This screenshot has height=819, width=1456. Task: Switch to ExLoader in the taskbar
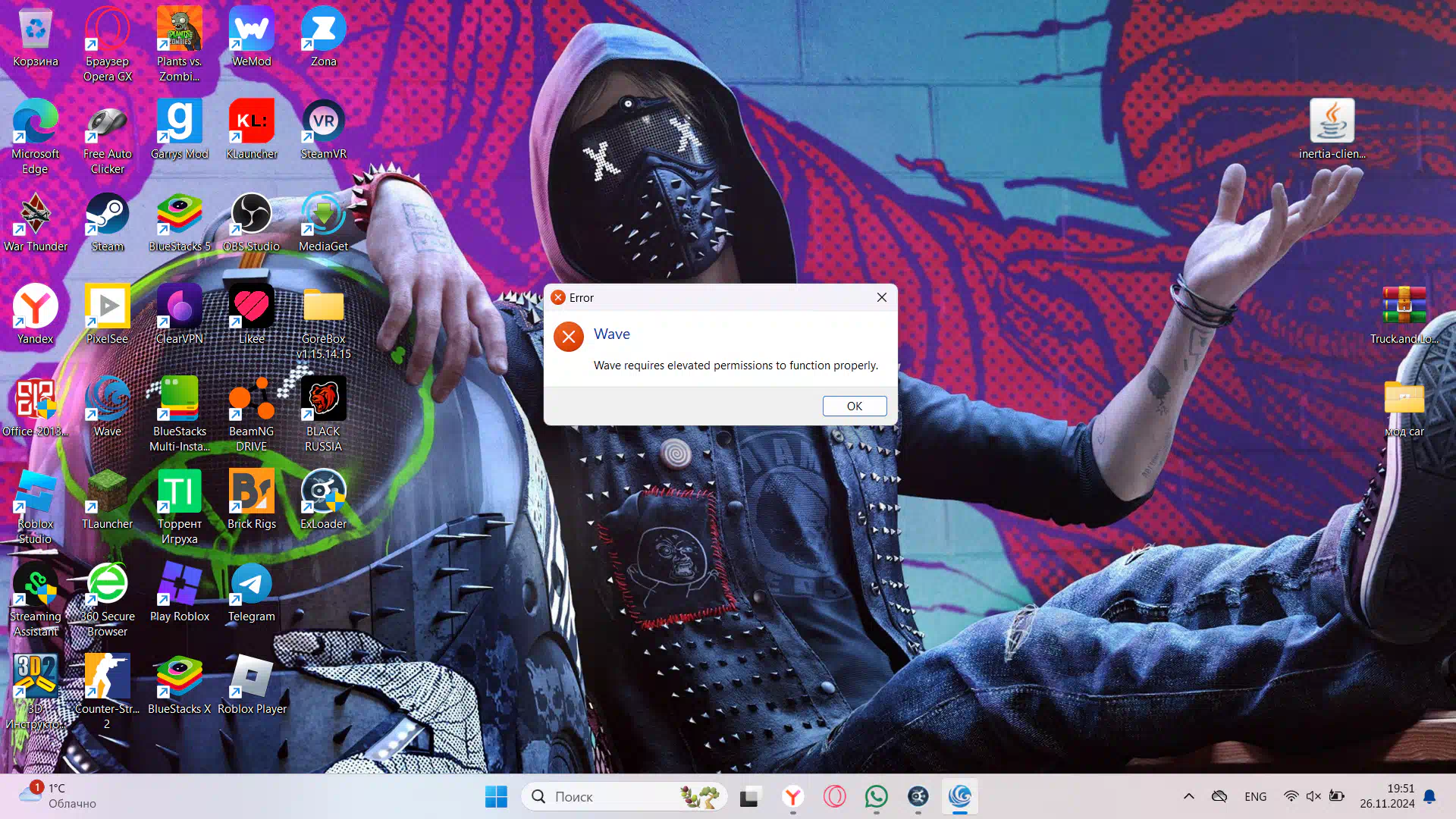pos(918,796)
